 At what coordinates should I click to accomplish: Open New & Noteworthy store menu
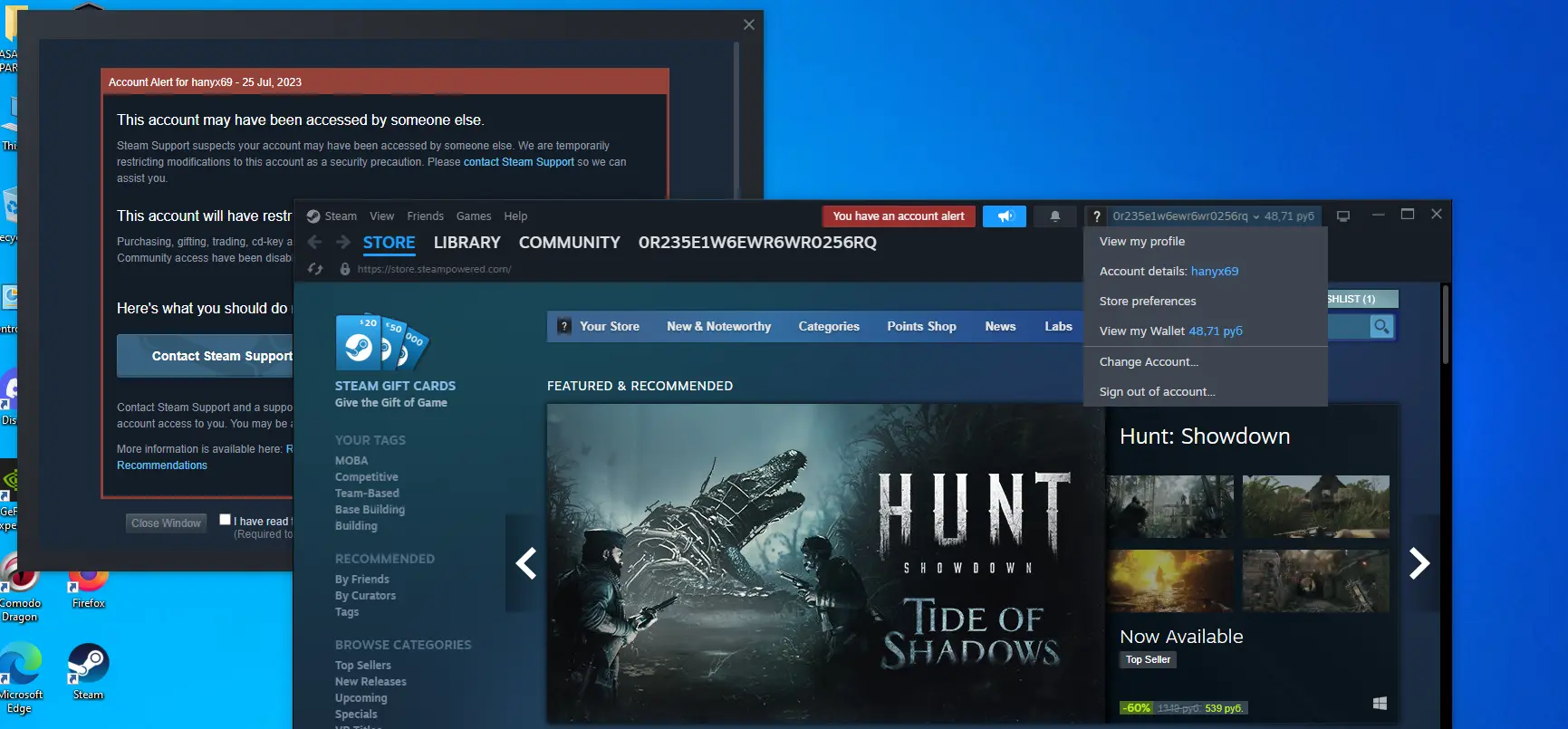point(718,326)
